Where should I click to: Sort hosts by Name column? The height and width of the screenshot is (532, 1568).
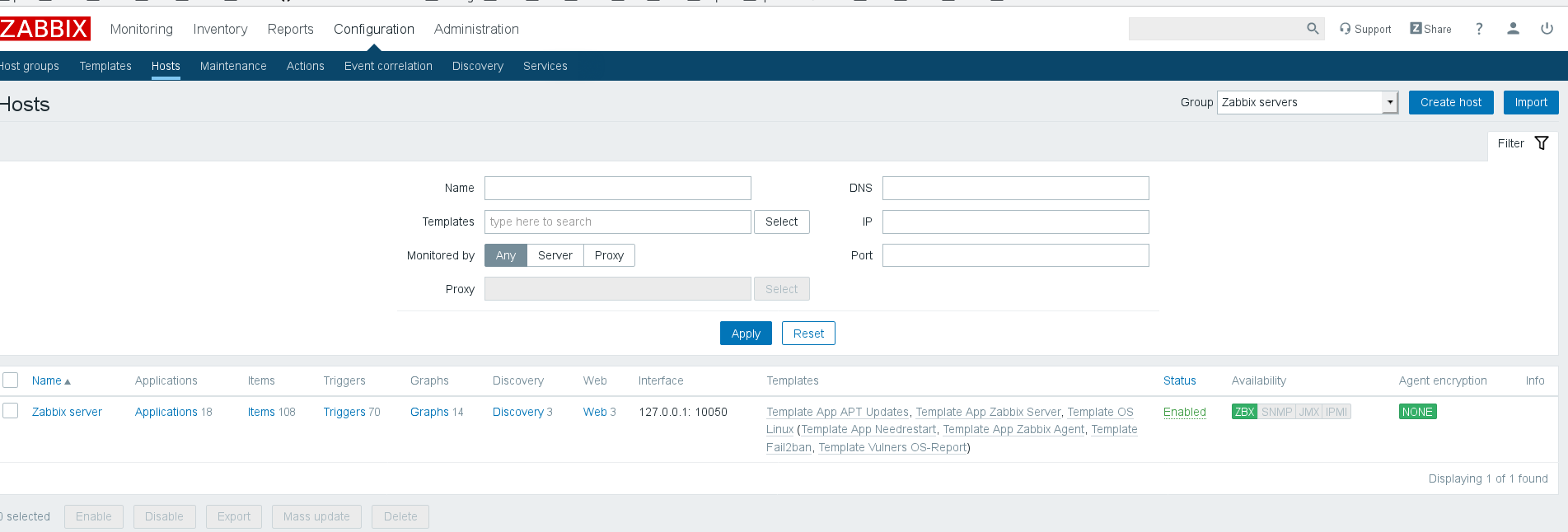coord(47,380)
